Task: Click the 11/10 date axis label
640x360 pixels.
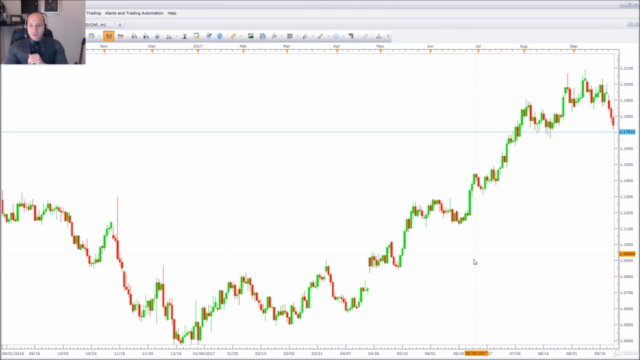Action: coord(119,353)
